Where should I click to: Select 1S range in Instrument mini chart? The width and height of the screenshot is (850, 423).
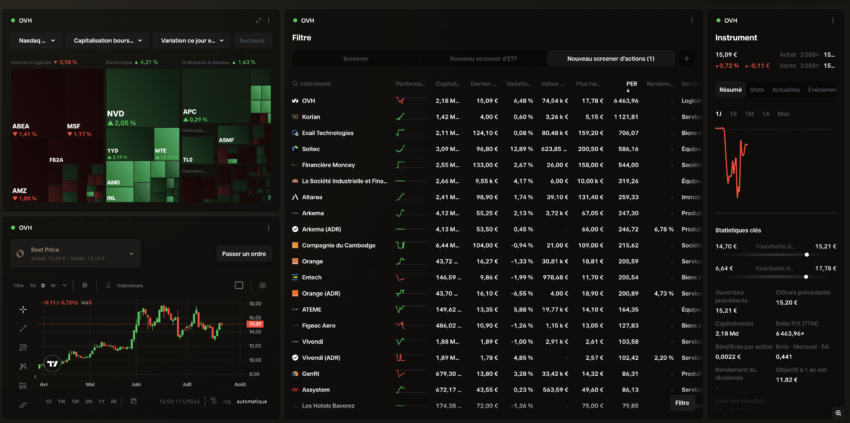point(733,114)
